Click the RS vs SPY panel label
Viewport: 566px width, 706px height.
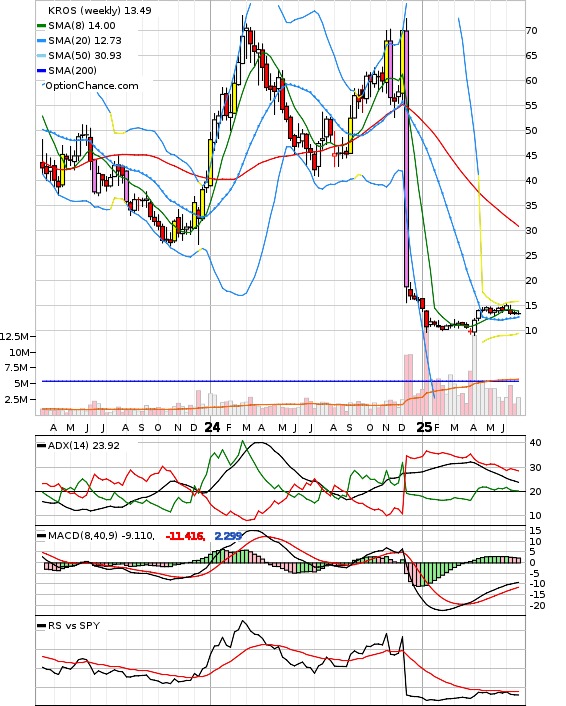pos(74,626)
